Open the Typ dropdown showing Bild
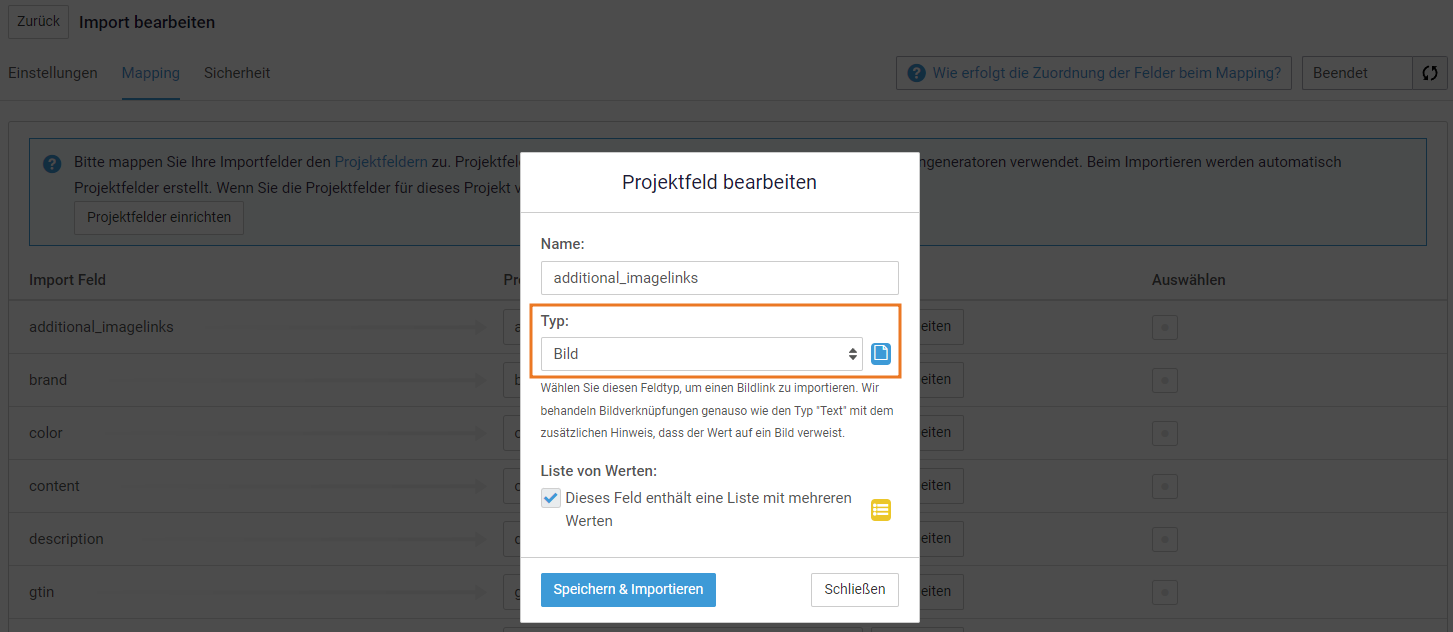Image resolution: width=1453 pixels, height=632 pixels. pyautogui.click(x=702, y=354)
